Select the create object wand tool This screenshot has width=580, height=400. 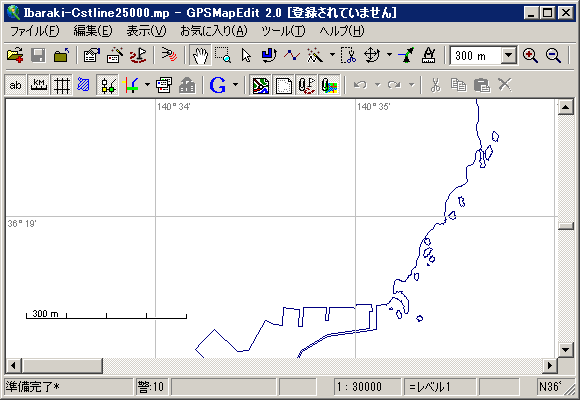[x=315, y=56]
